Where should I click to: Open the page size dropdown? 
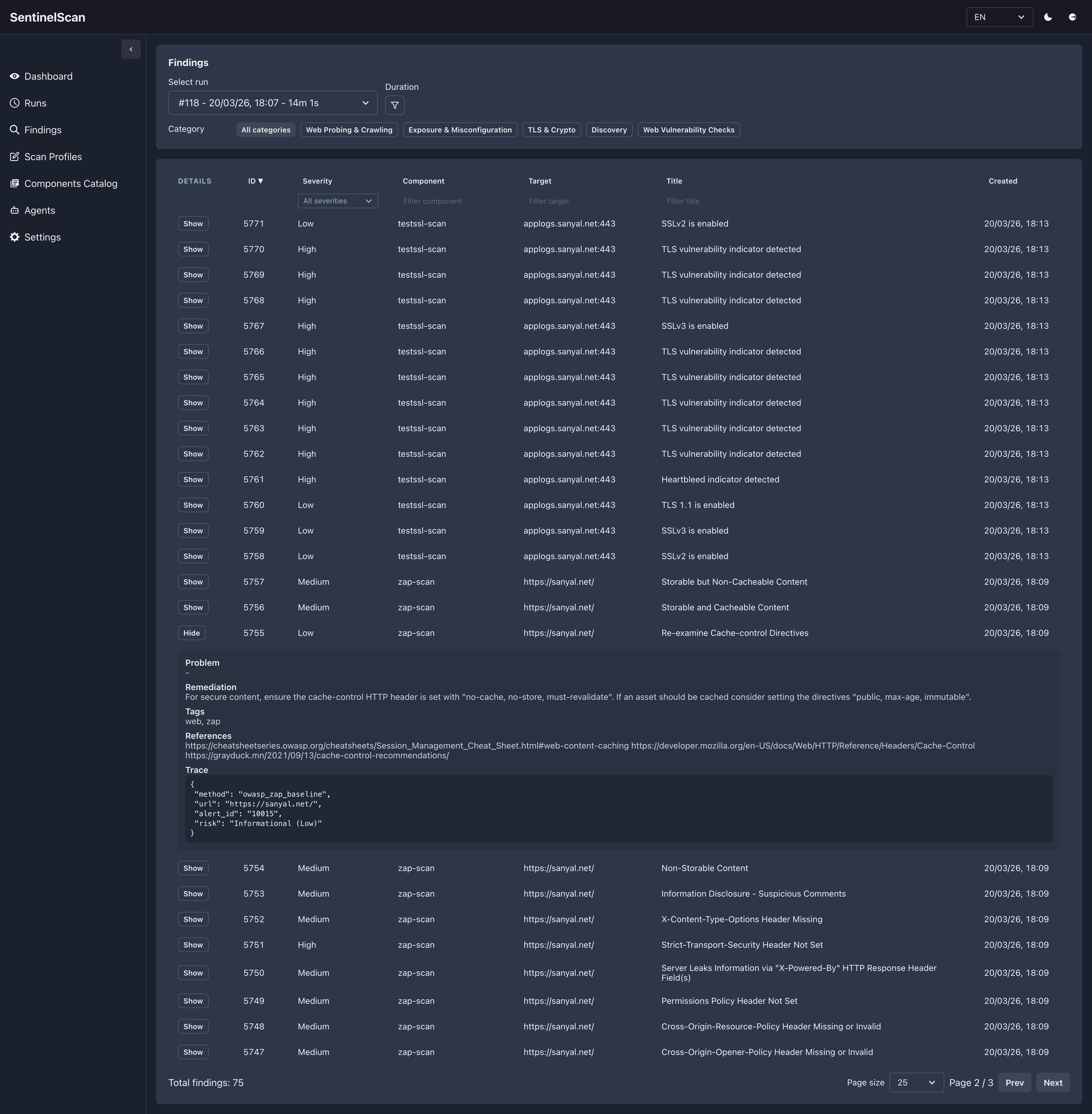point(916,1082)
